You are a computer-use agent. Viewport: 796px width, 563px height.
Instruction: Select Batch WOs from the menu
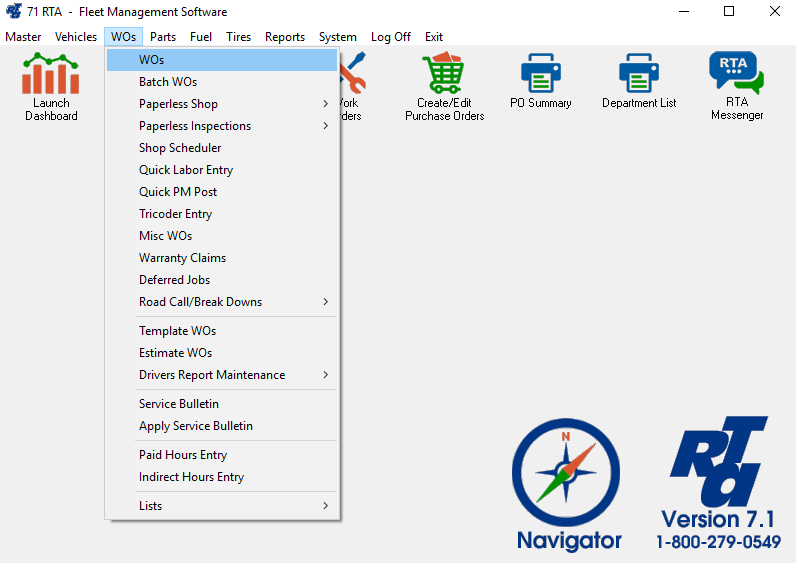[168, 82]
